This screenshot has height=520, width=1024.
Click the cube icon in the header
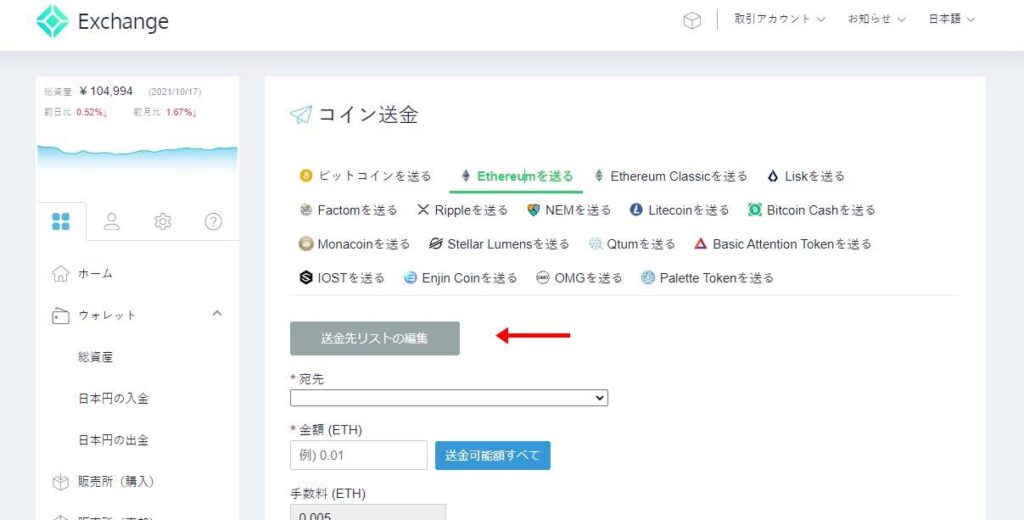[x=692, y=20]
